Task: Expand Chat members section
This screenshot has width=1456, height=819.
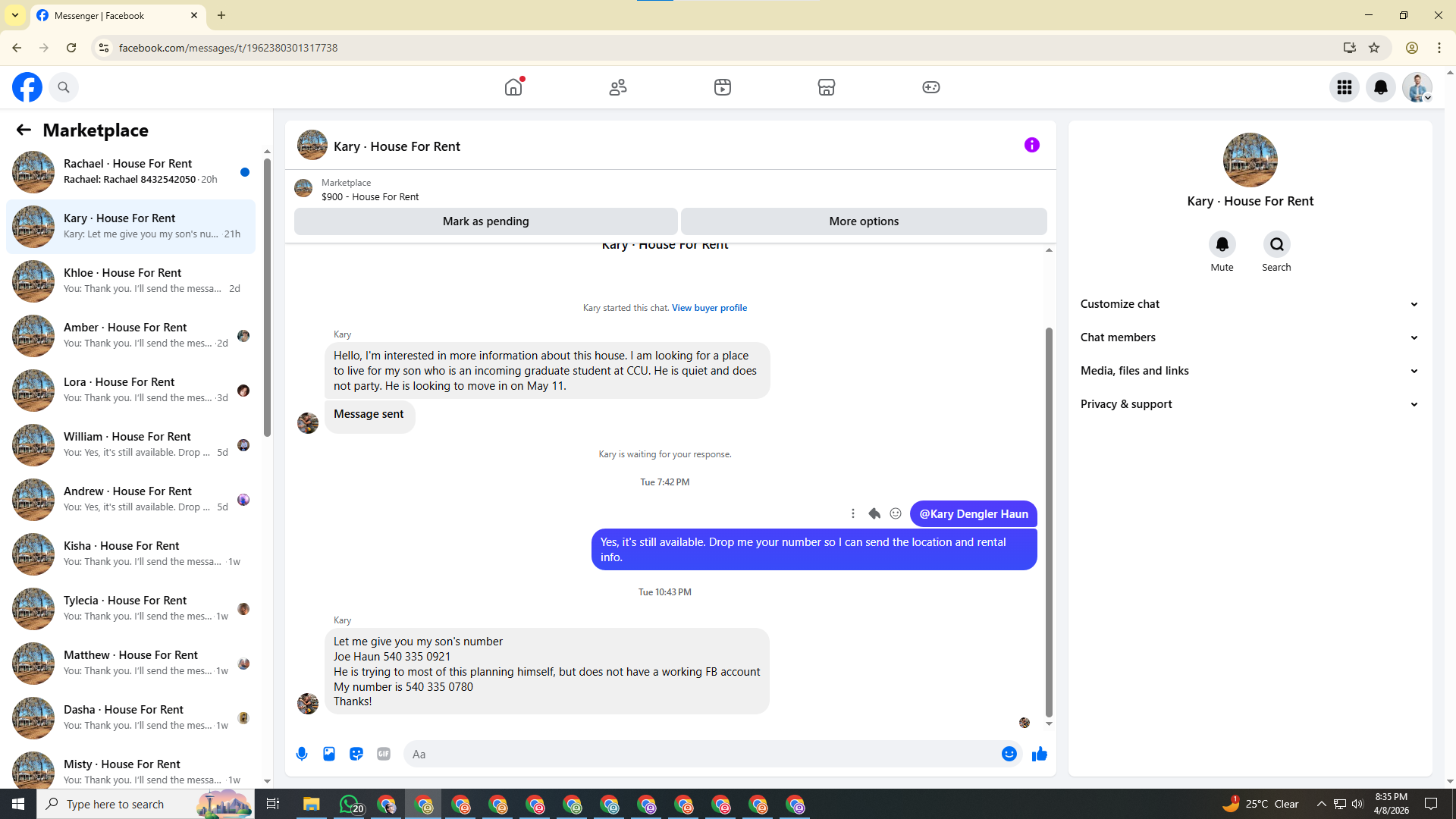Action: [1249, 337]
